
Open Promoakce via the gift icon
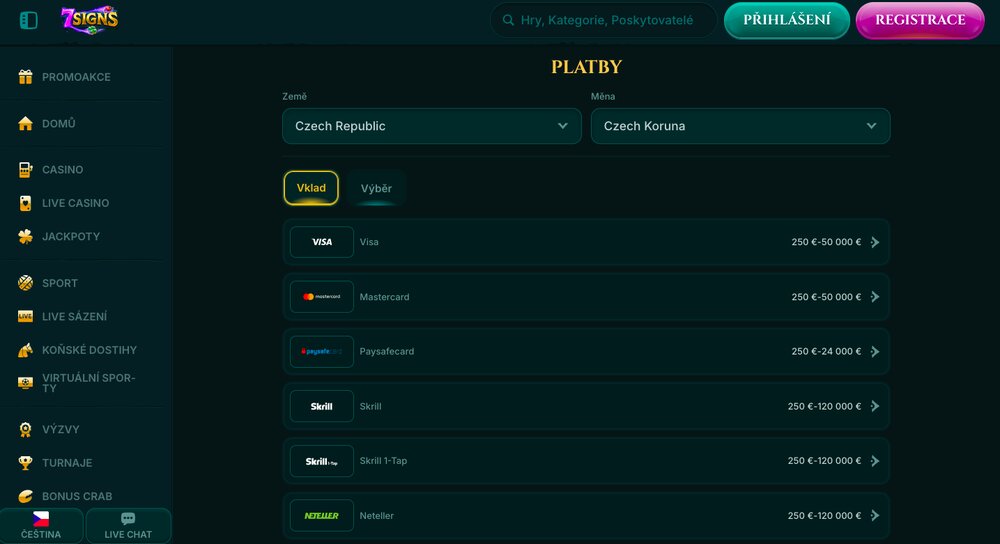[26, 77]
